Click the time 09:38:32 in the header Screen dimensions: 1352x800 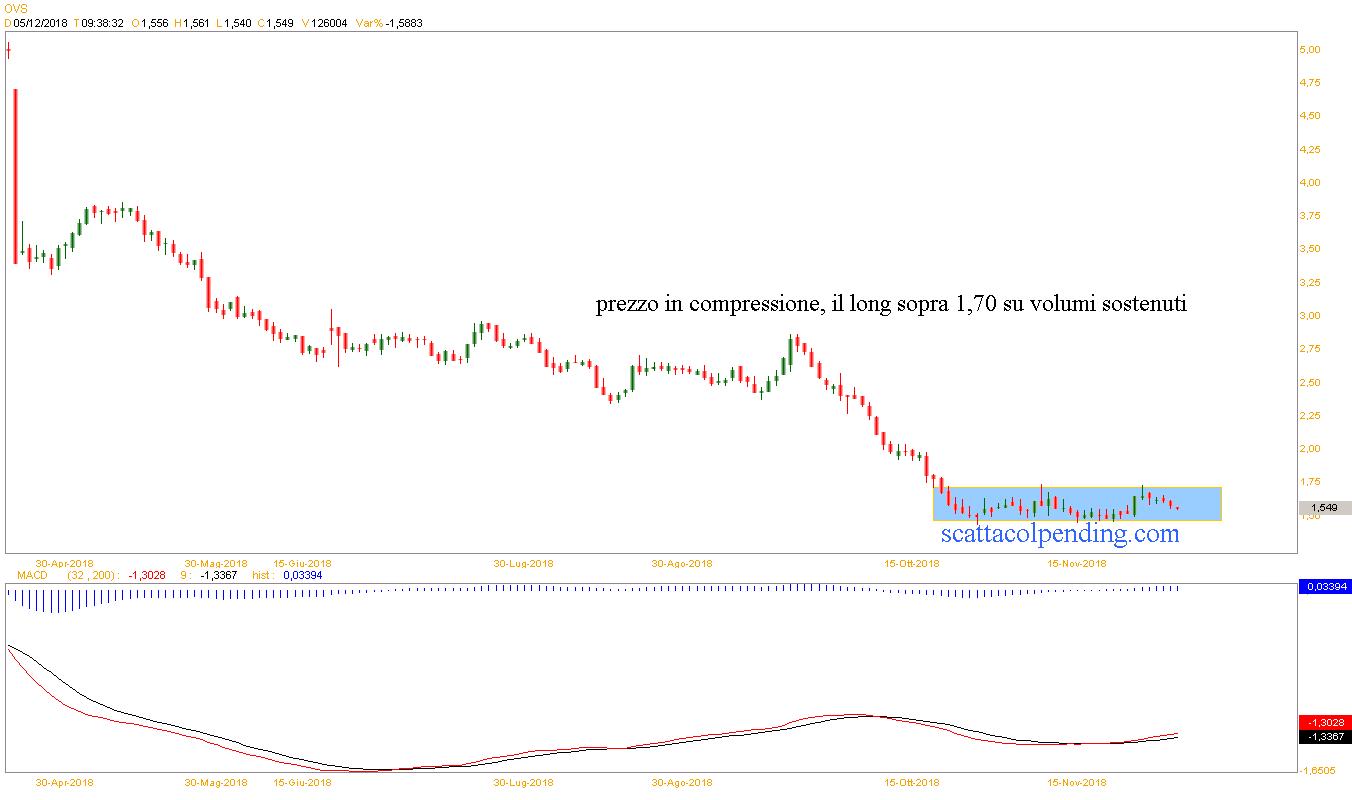pos(102,23)
